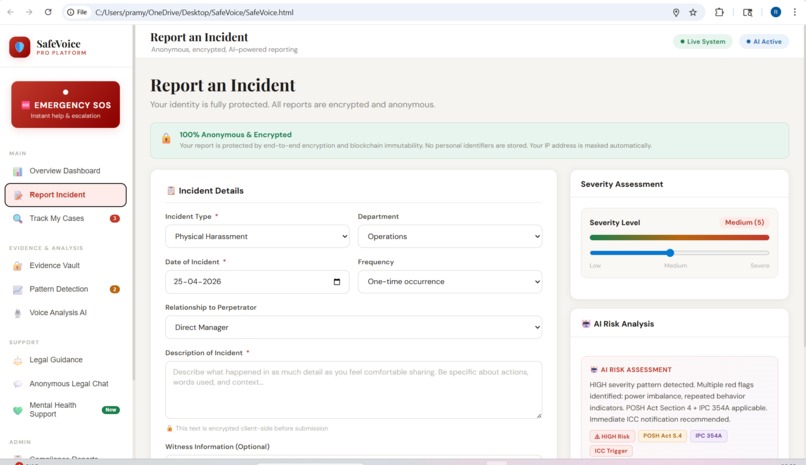Click the Severity Level slider handle

tap(670, 253)
